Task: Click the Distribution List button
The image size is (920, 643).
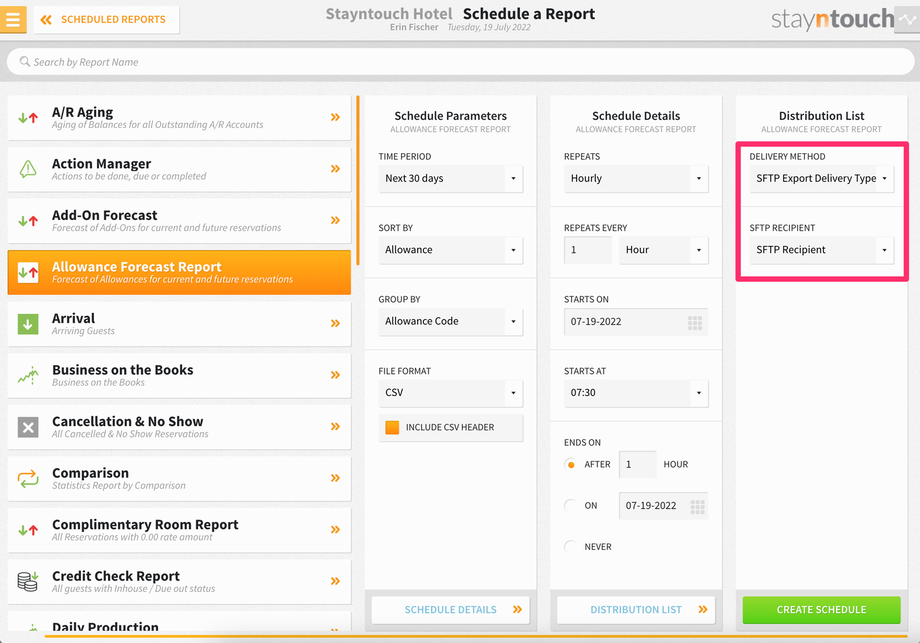Action: 636,610
